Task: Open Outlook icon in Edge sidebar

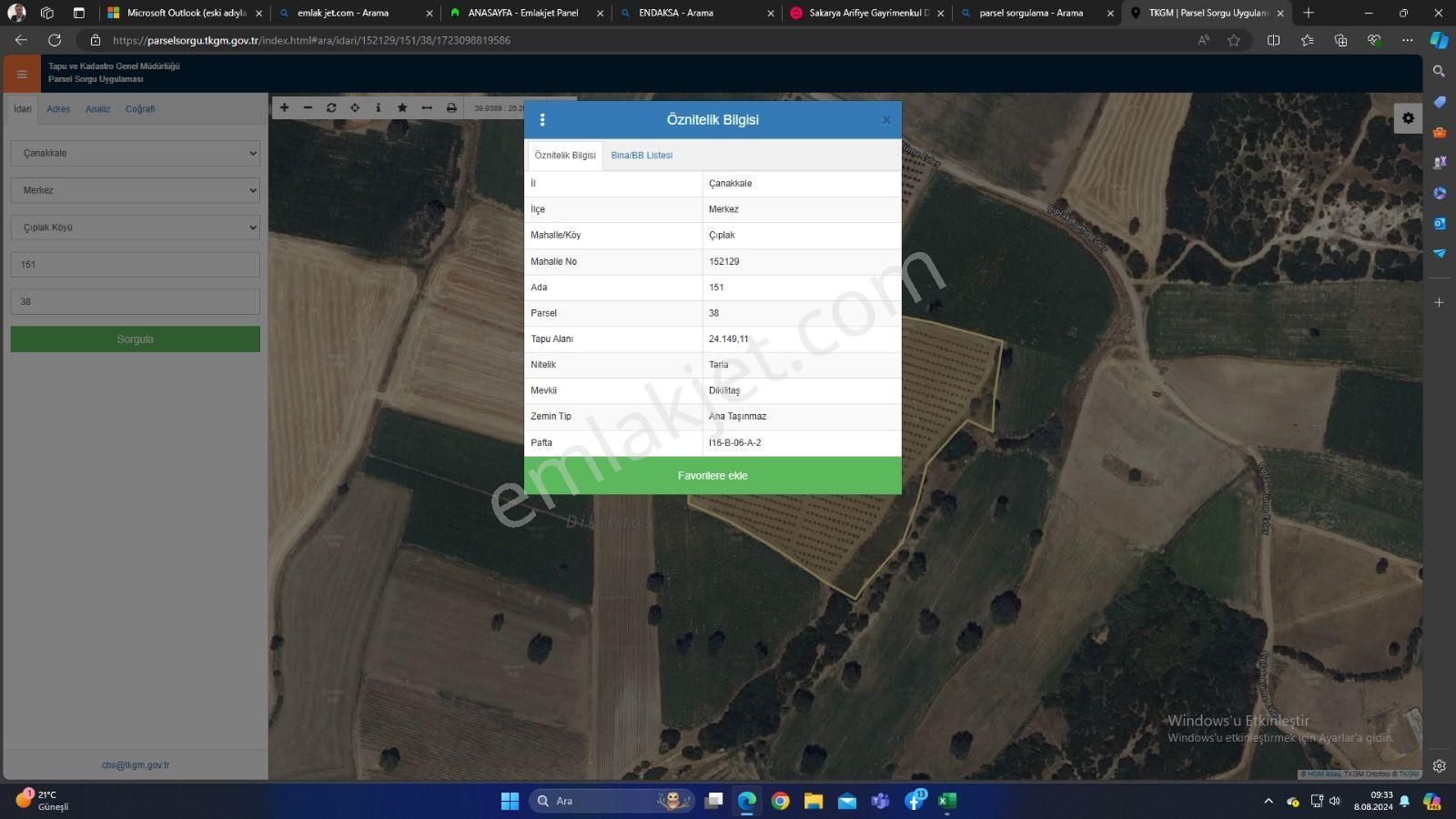Action: (x=1439, y=223)
